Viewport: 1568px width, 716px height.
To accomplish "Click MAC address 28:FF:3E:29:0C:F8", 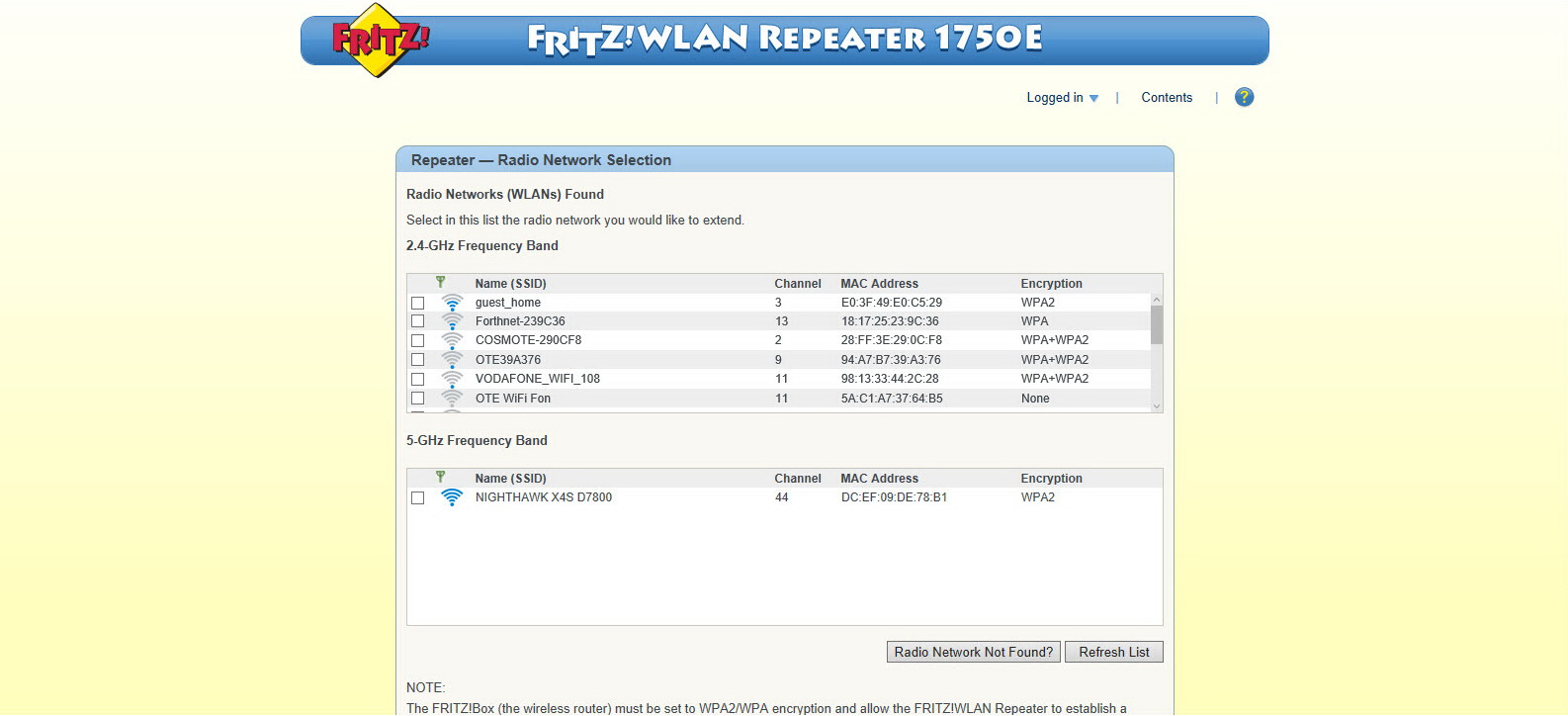I will (x=892, y=340).
